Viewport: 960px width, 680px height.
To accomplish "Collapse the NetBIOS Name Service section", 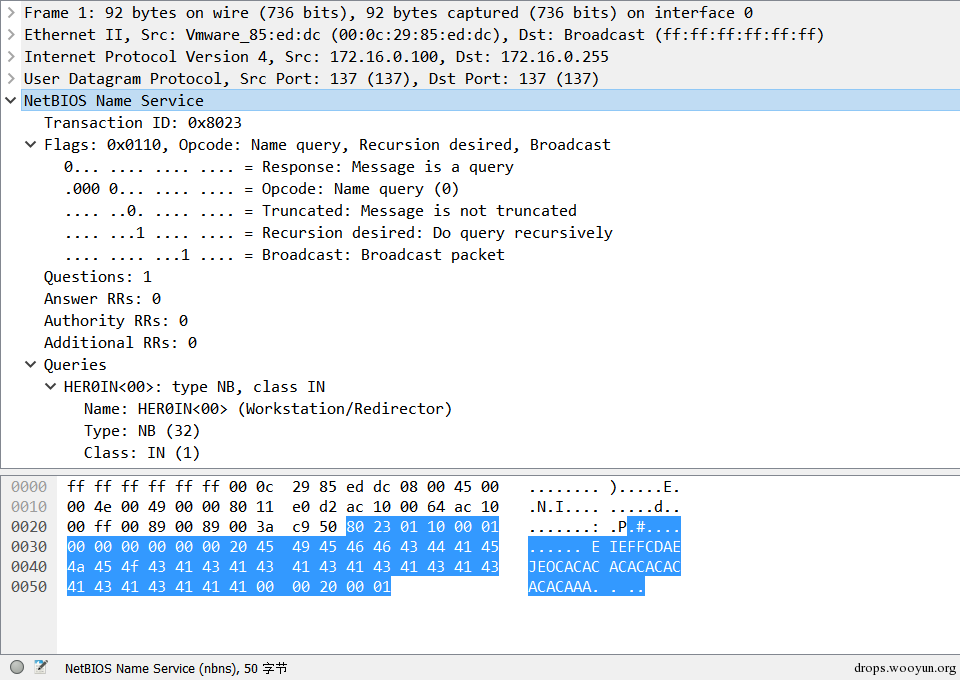I will pyautogui.click(x=10, y=100).
